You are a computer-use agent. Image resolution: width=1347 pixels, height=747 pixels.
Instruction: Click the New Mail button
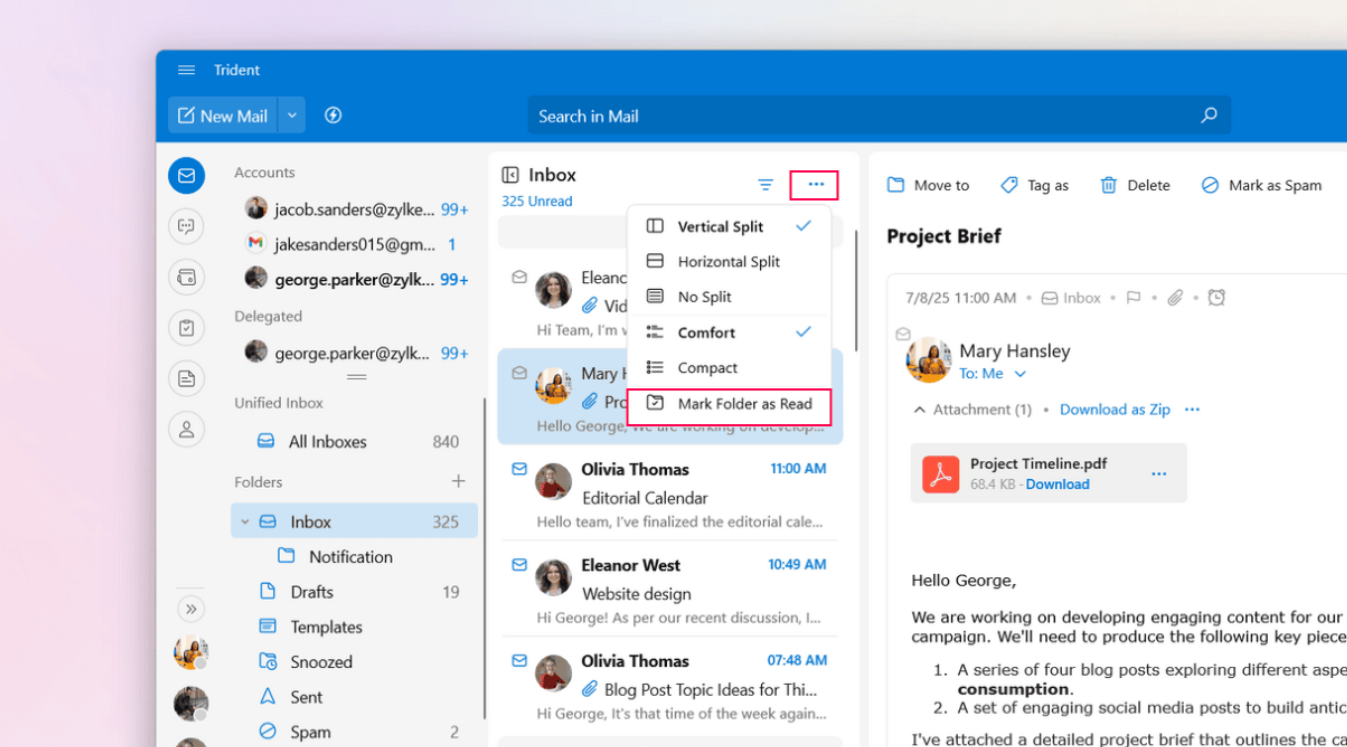(223, 115)
